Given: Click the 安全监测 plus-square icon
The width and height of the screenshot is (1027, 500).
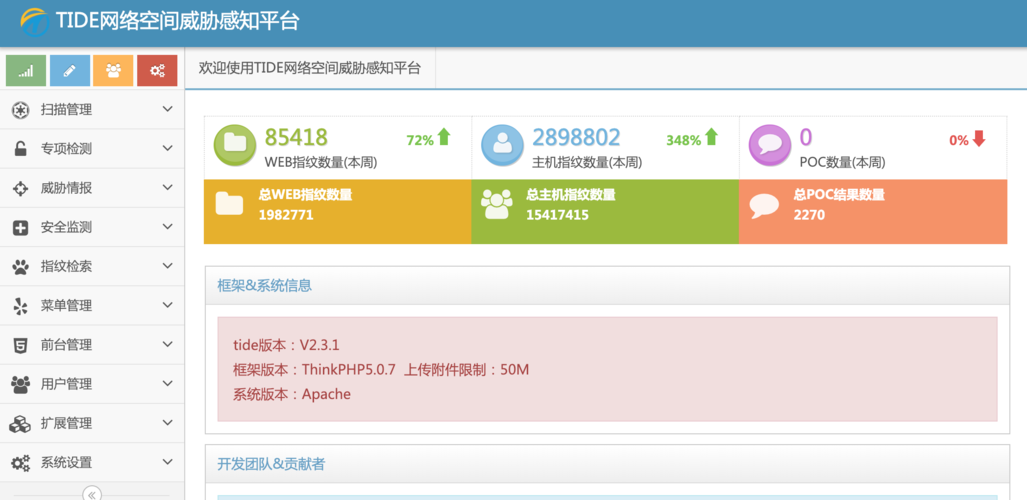Looking at the screenshot, I should point(21,228).
